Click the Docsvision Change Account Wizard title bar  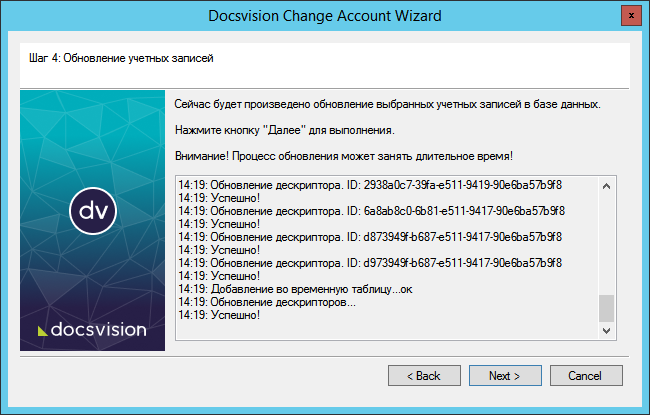pos(325,15)
